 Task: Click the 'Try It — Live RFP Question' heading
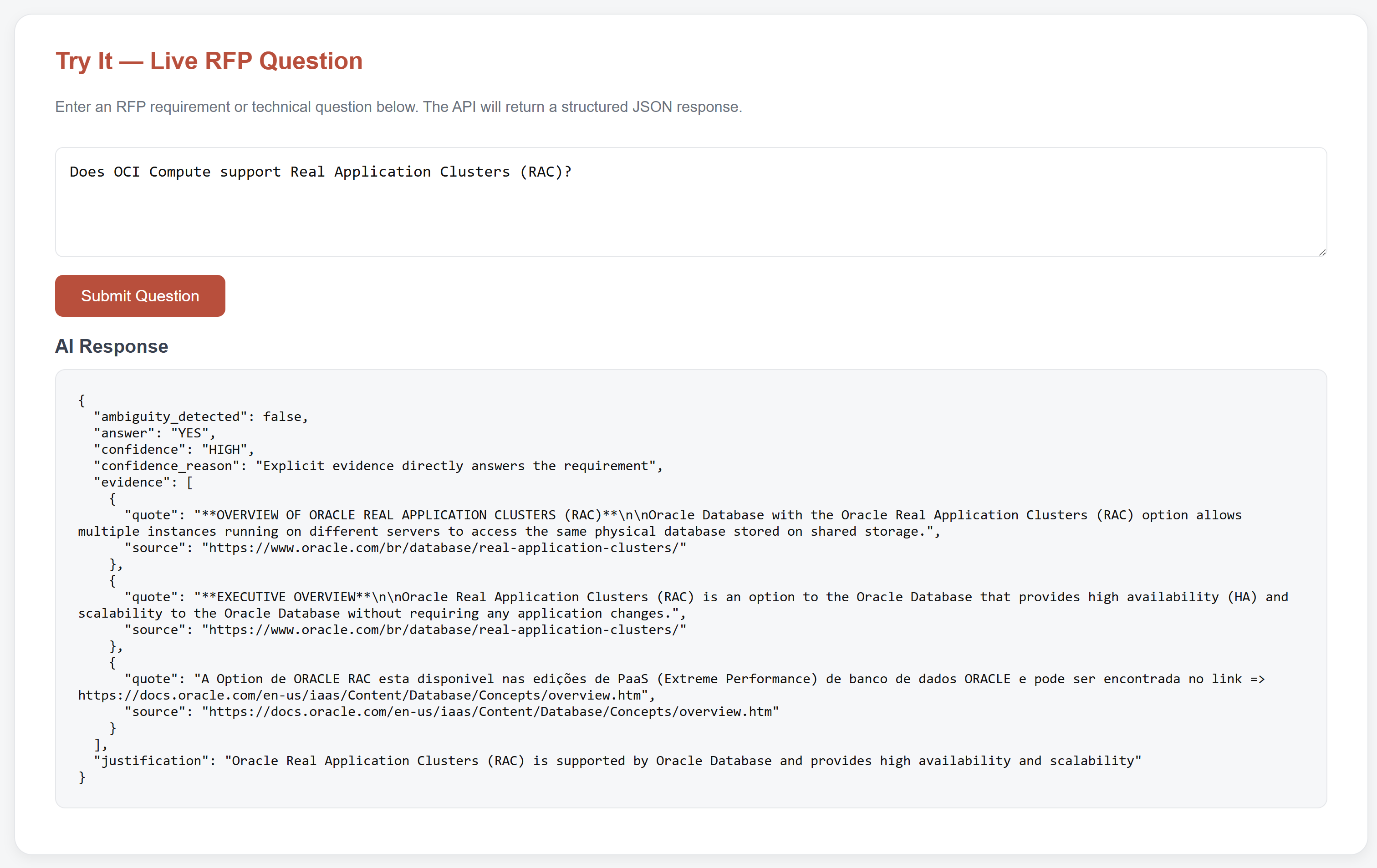coord(209,61)
